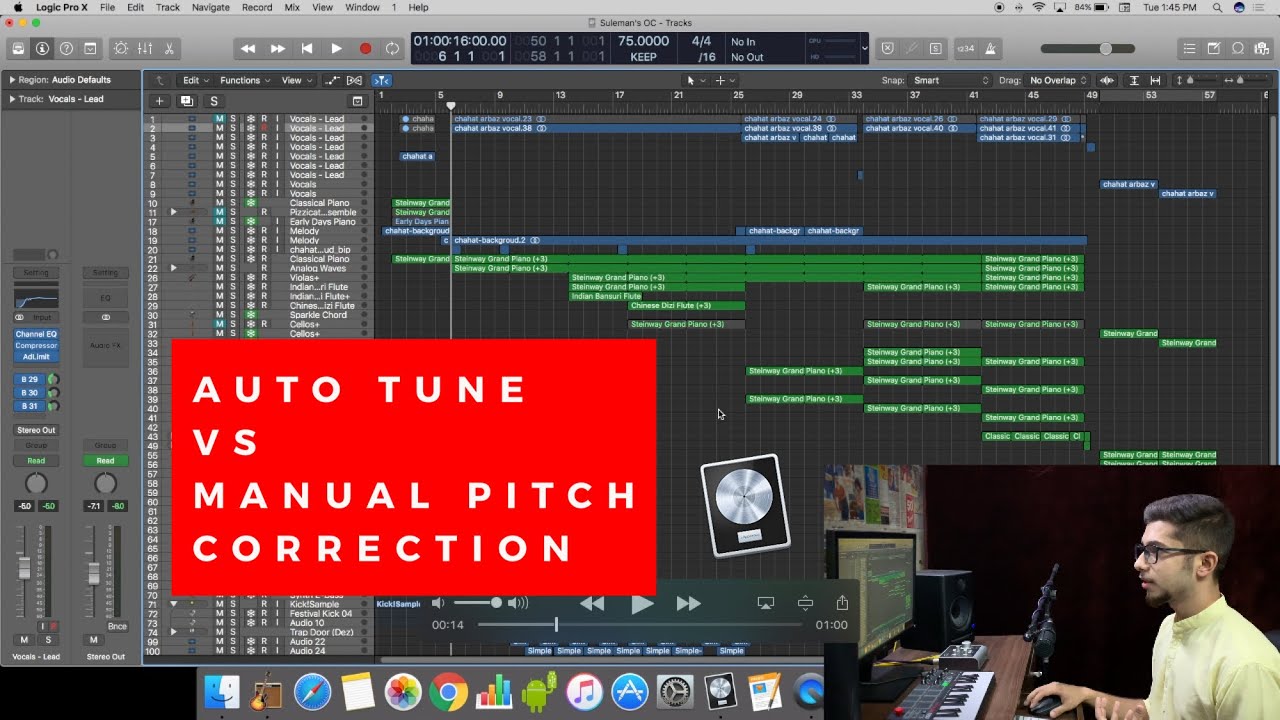This screenshot has height=720, width=1280.
Task: Click the B 29 send slot
Action: pyautogui.click(x=29, y=379)
